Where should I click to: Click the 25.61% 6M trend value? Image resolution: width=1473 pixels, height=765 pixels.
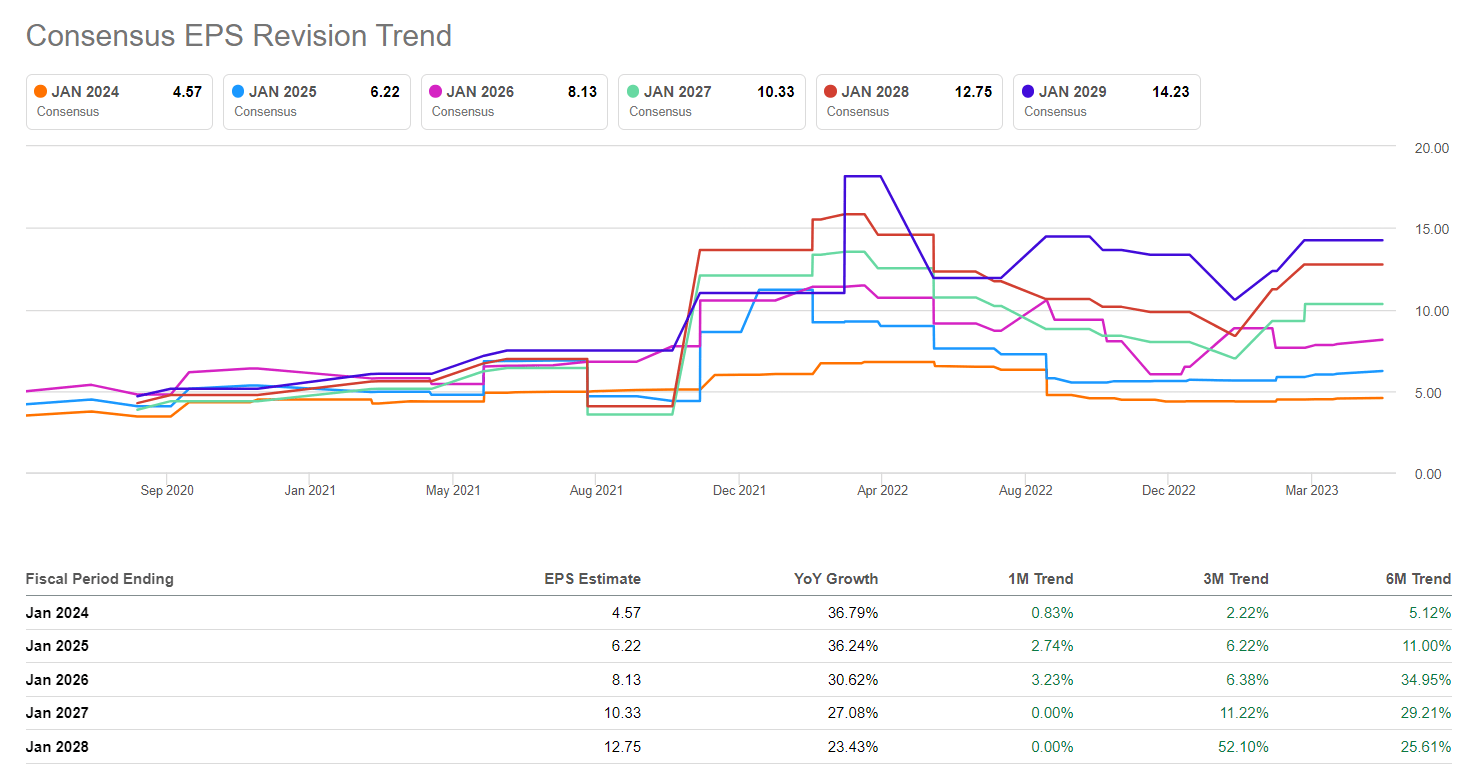[1427, 747]
